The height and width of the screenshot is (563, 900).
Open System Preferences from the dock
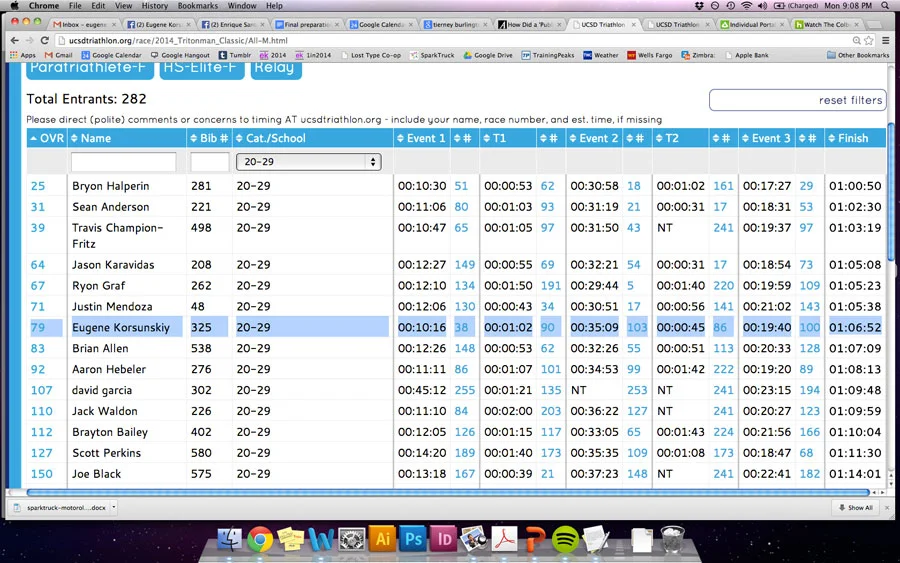[351, 539]
